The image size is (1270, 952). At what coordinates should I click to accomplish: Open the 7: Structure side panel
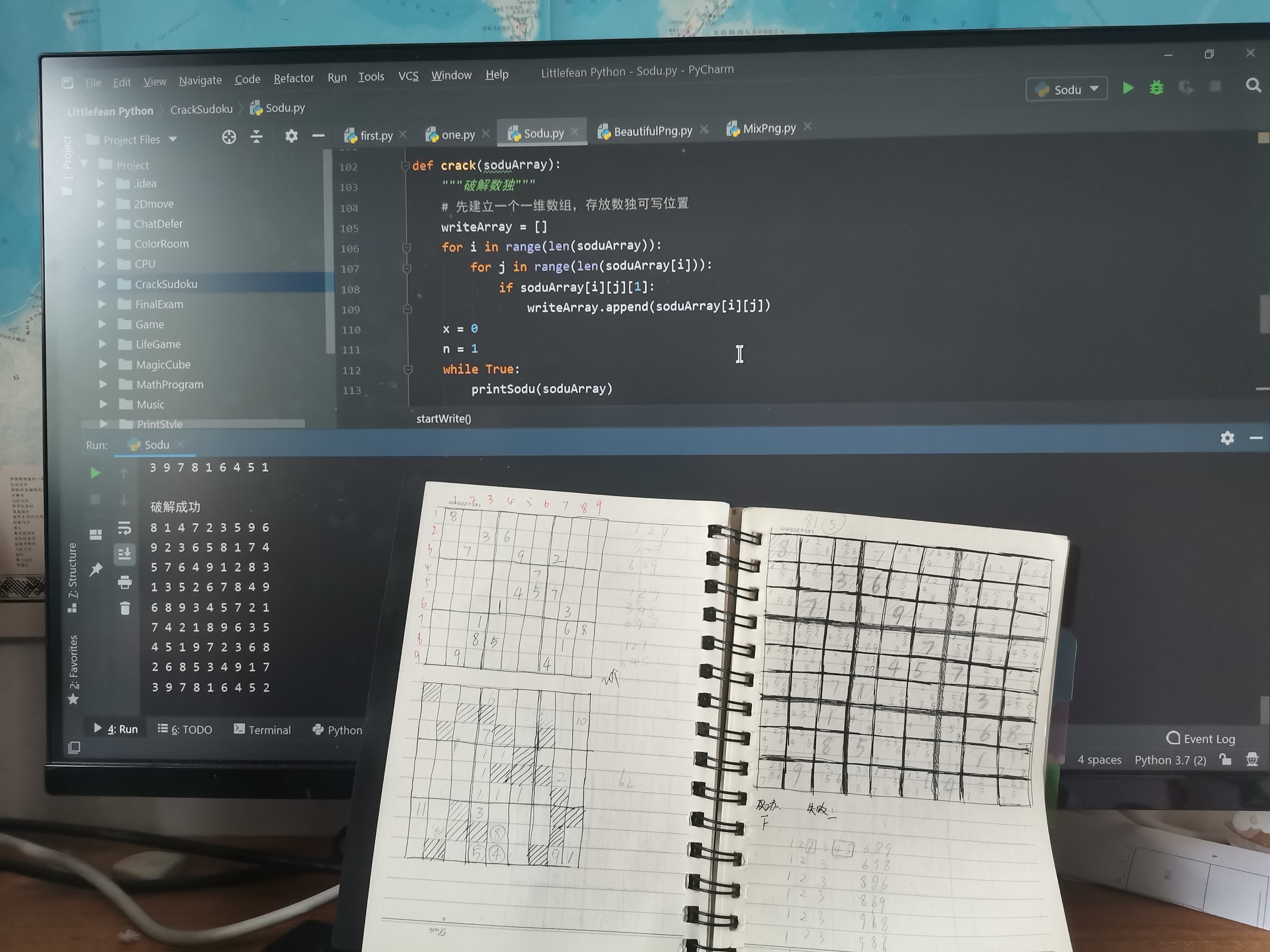coord(72,577)
